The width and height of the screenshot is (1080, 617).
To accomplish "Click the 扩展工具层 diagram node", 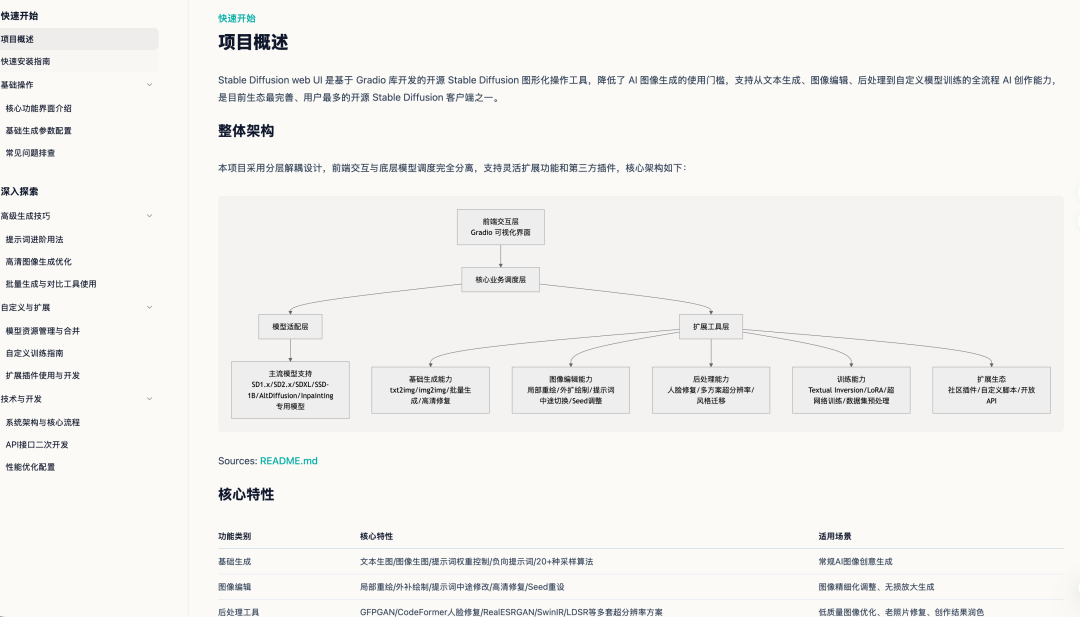I will (x=711, y=326).
